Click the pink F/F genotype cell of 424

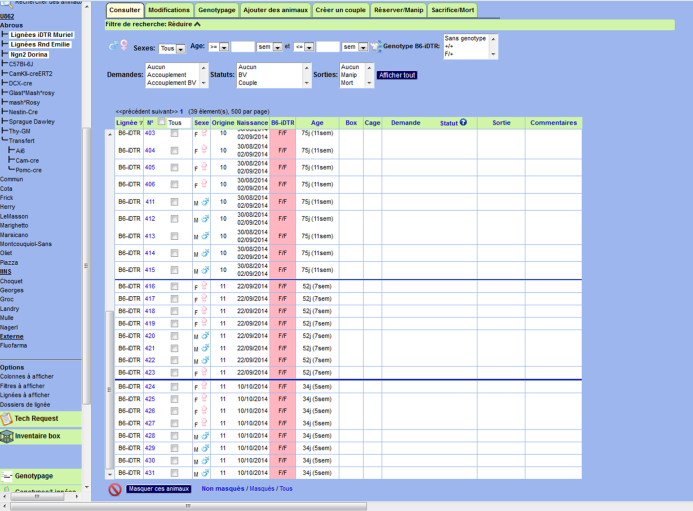[282, 387]
